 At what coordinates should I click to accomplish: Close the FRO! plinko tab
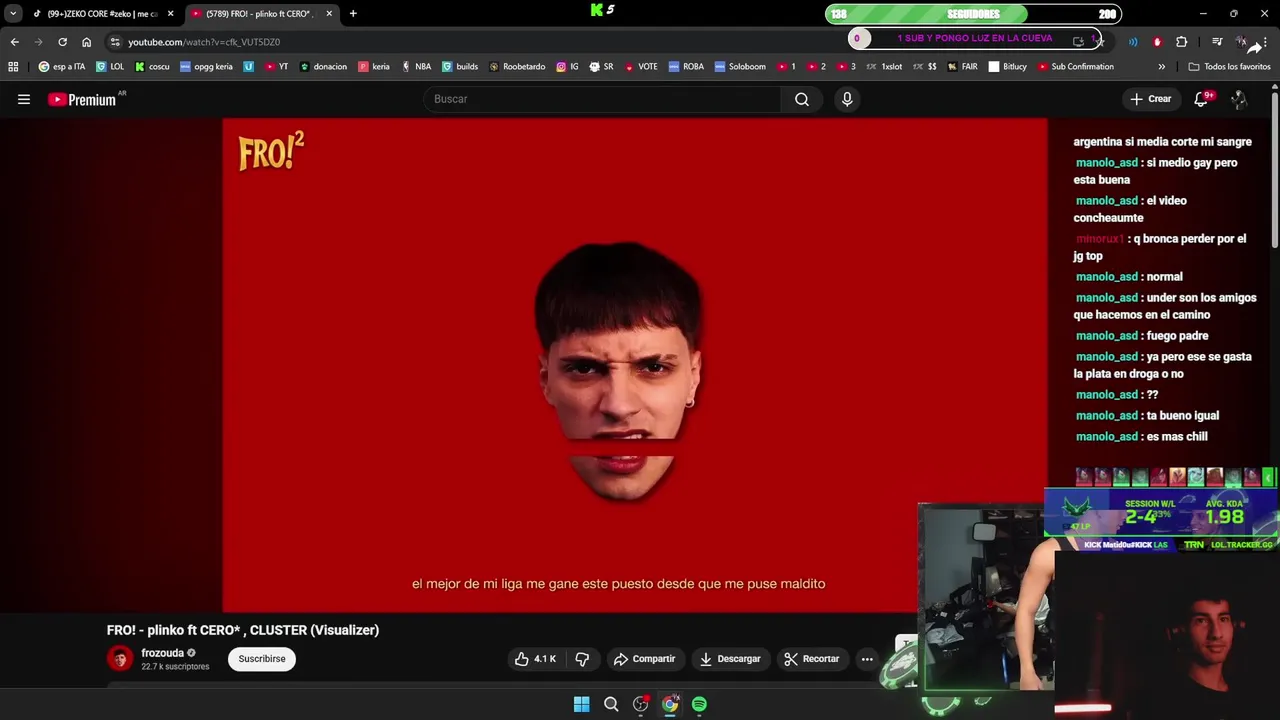pos(329,14)
